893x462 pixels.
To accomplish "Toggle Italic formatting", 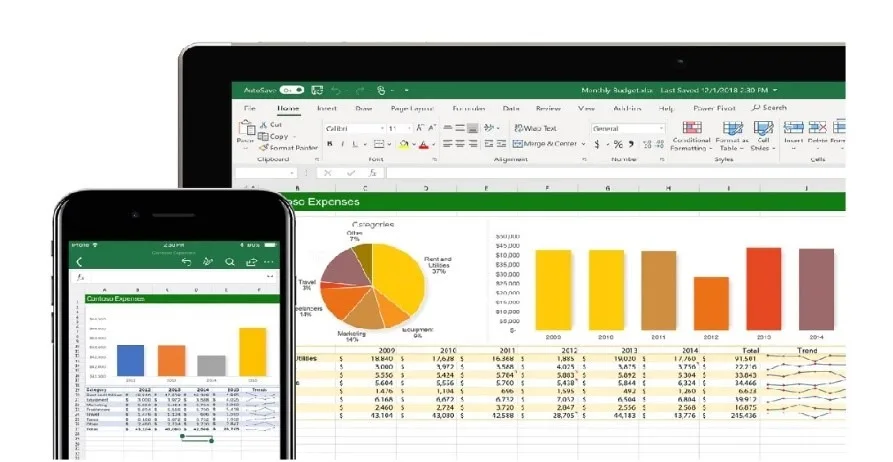I will pos(342,145).
